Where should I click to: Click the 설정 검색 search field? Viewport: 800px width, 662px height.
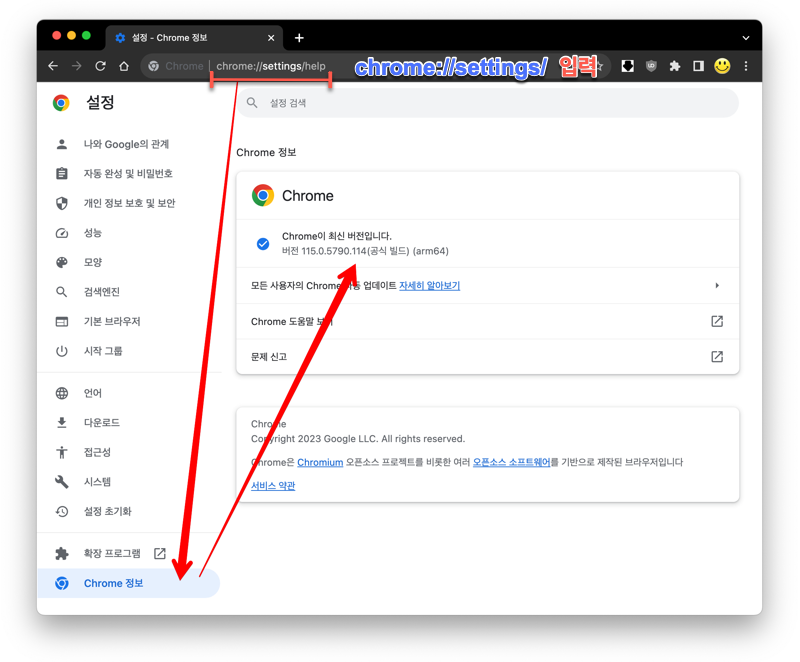(488, 103)
